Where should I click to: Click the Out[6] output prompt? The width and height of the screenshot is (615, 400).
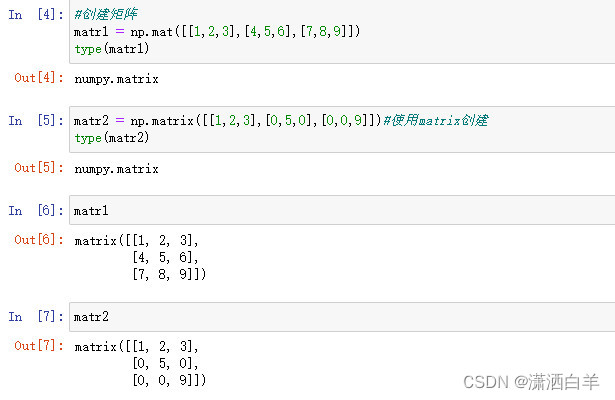(x=39, y=241)
